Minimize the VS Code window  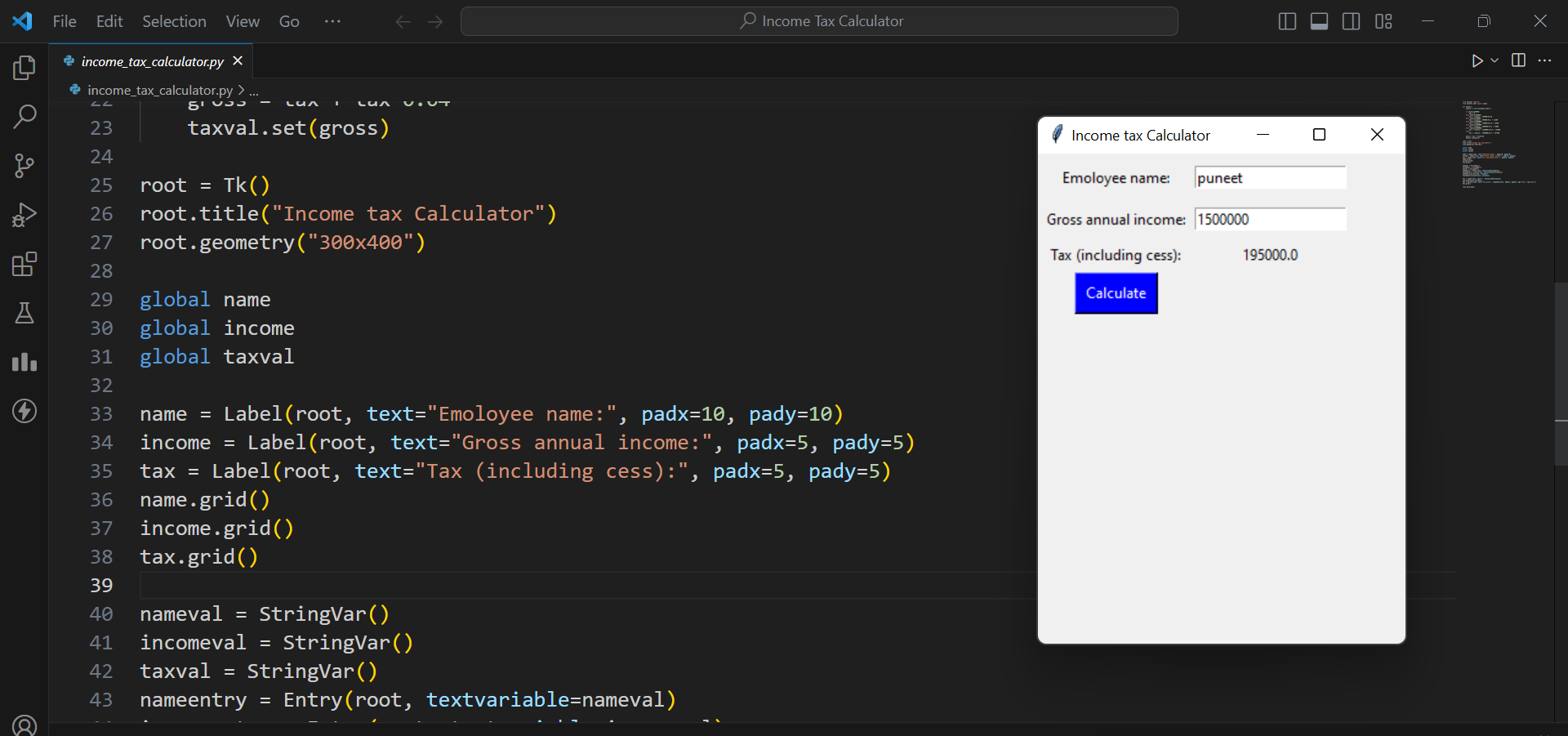click(1428, 21)
